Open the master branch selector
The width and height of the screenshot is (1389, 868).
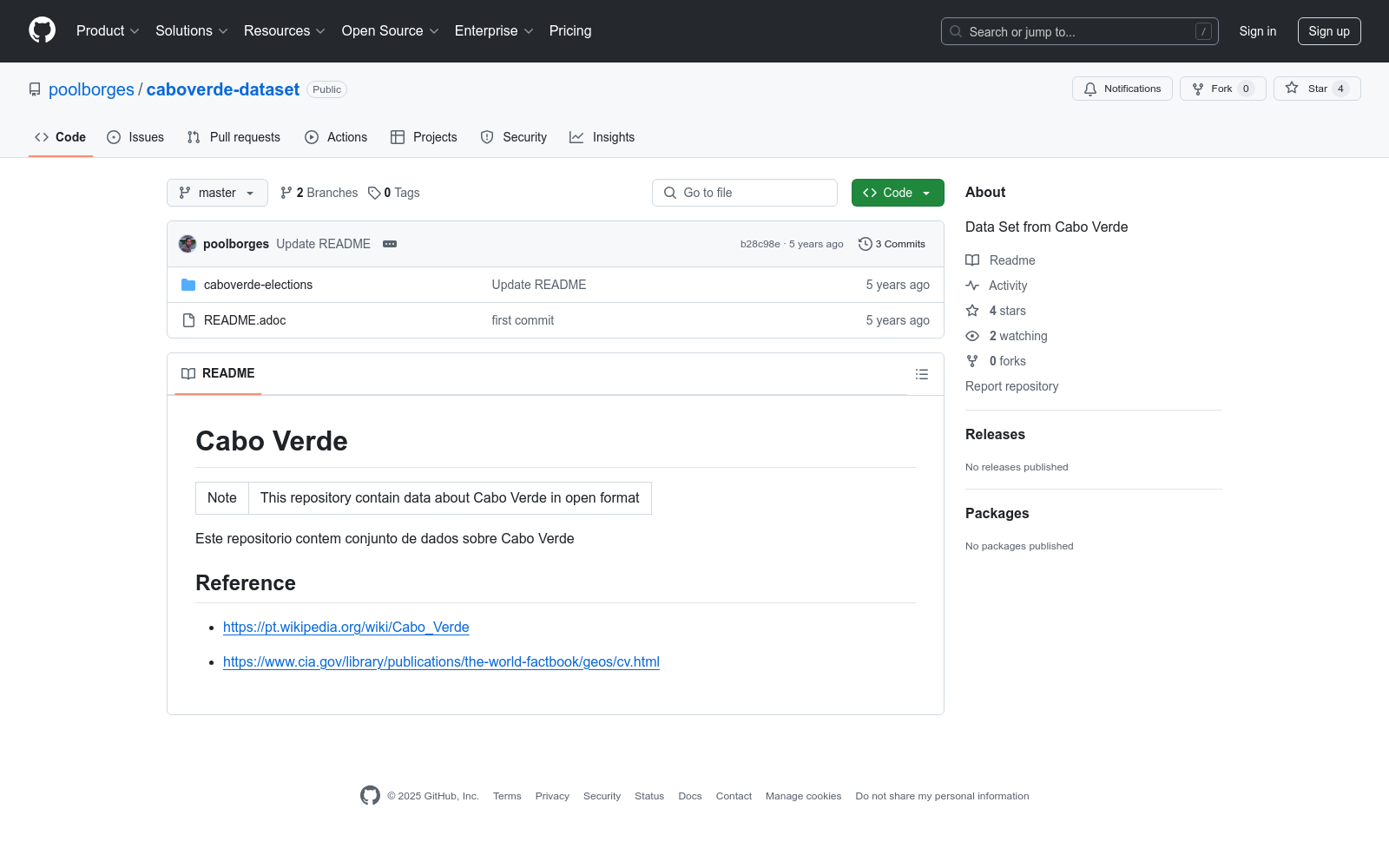pyautogui.click(x=217, y=193)
